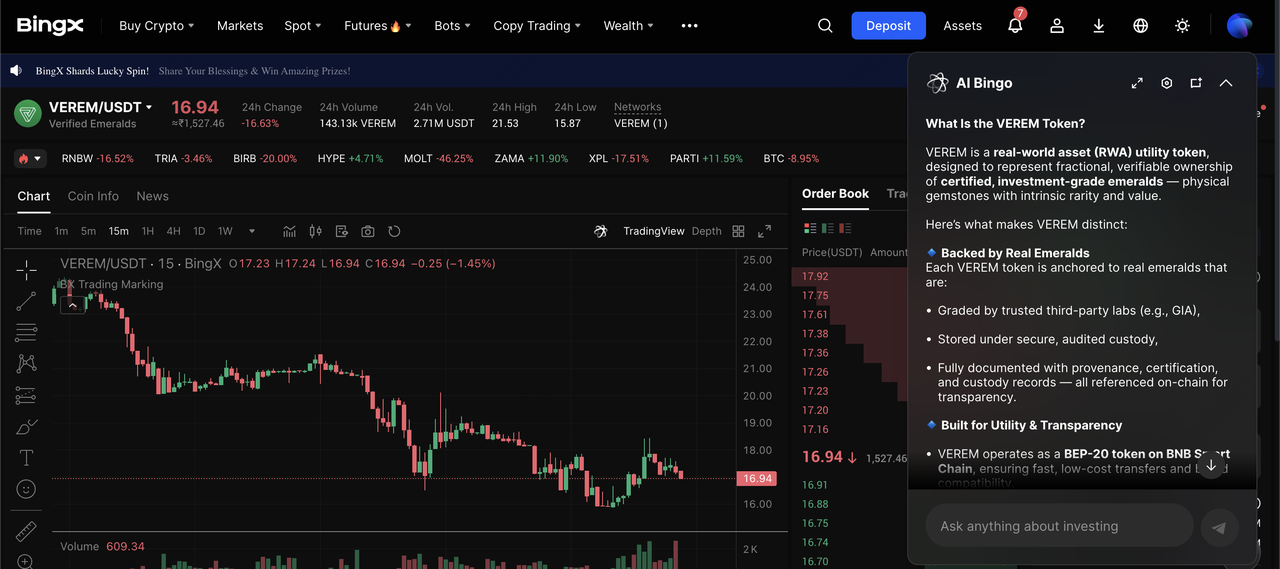Switch to the Coin Info tab
Viewport: 1280px width, 569px height.
click(93, 196)
